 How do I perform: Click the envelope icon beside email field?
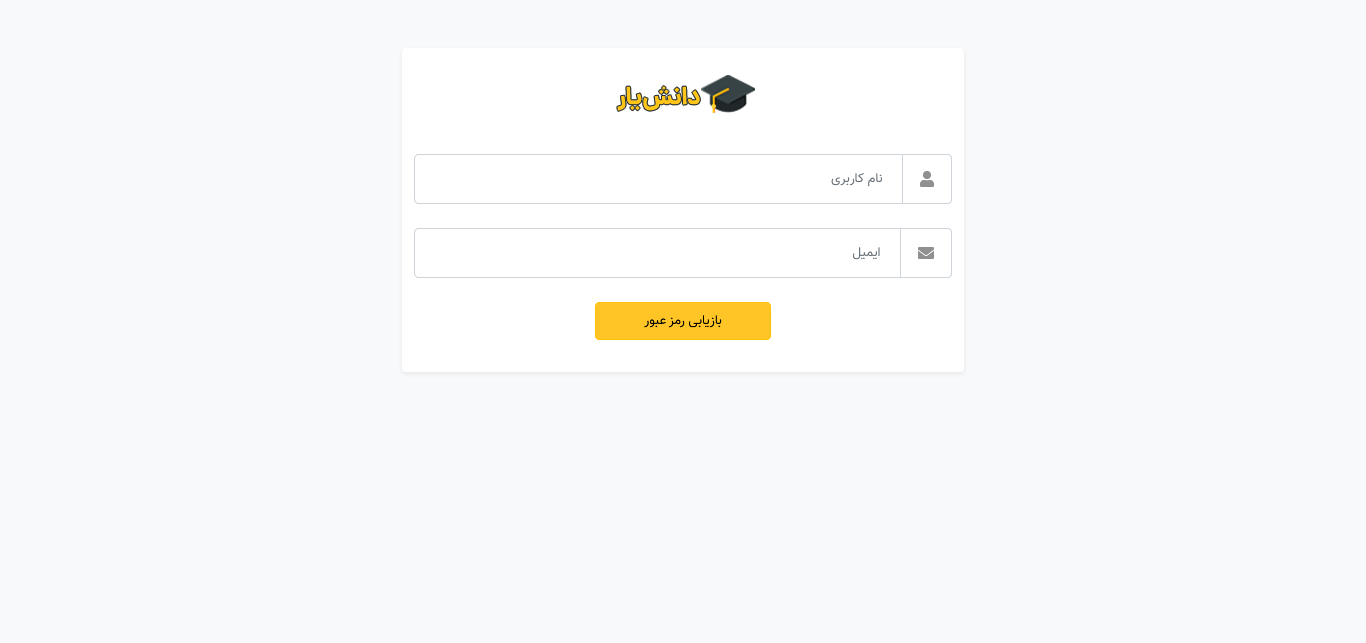coord(926,253)
